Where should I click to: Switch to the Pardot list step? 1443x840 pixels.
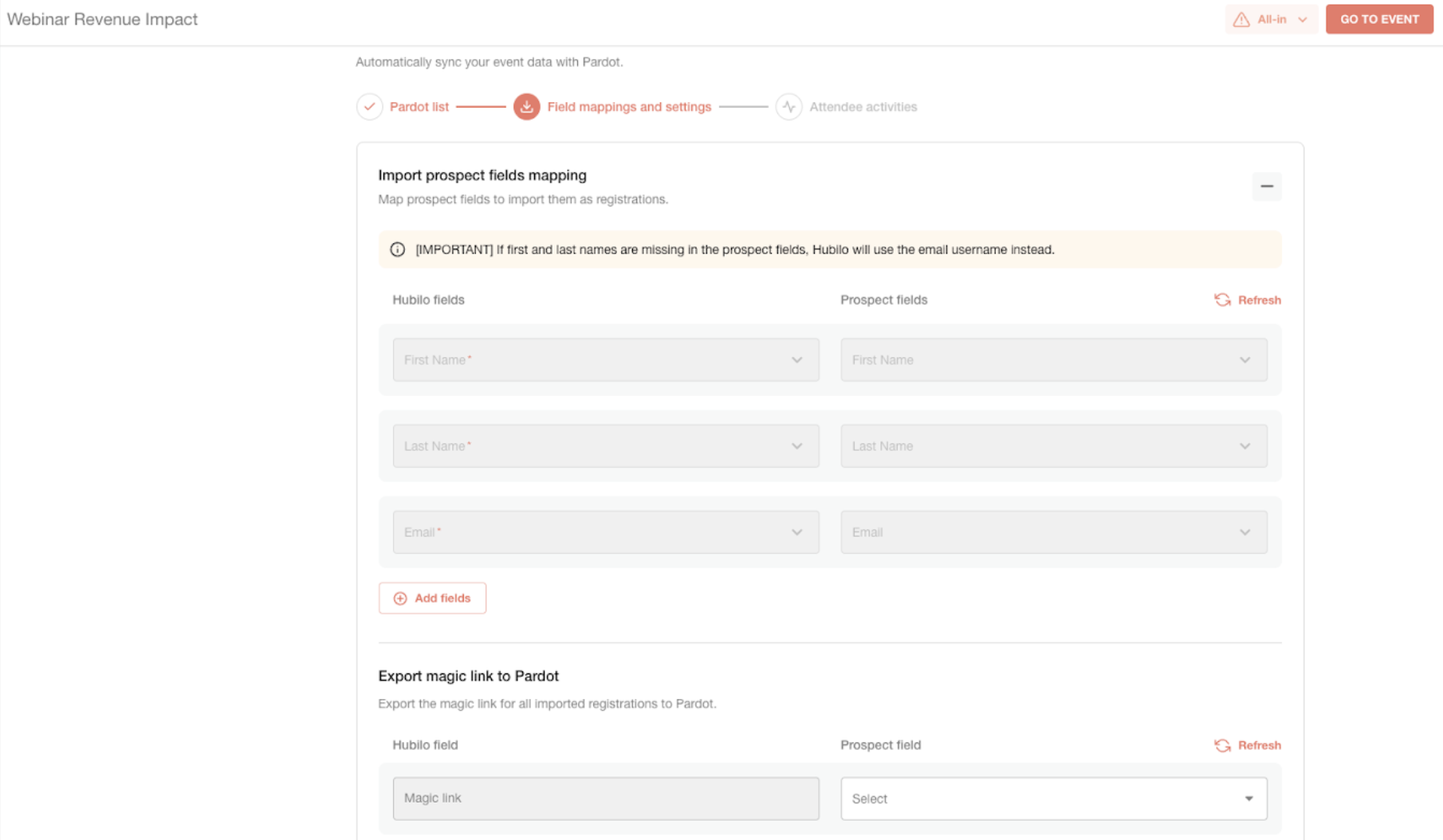pyautogui.click(x=419, y=107)
